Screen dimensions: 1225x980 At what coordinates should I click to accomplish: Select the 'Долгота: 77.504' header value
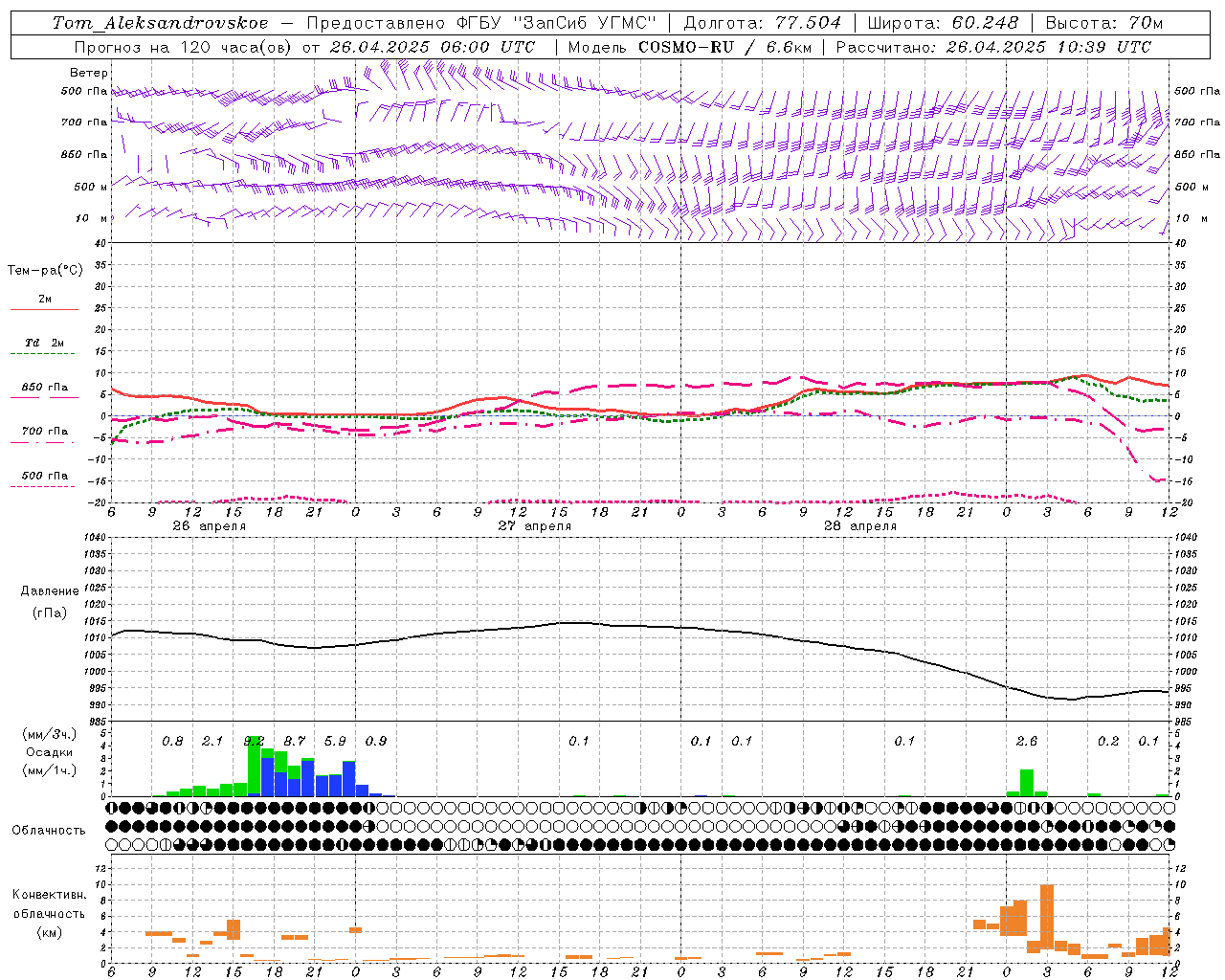tap(763, 23)
